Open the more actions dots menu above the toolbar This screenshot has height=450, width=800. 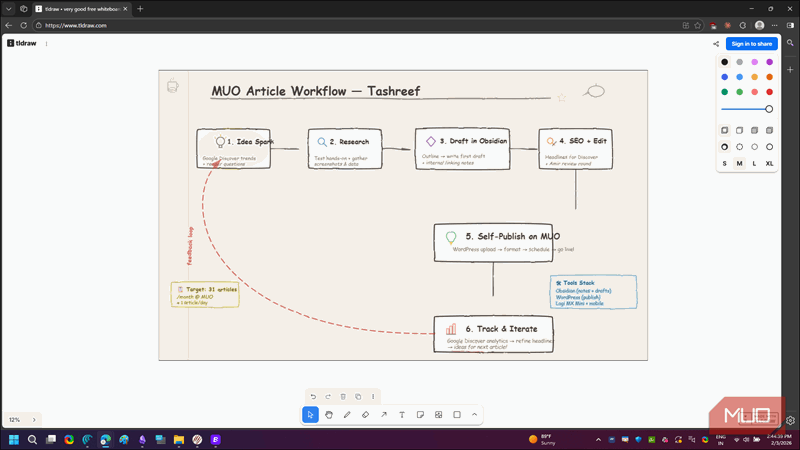tap(373, 397)
